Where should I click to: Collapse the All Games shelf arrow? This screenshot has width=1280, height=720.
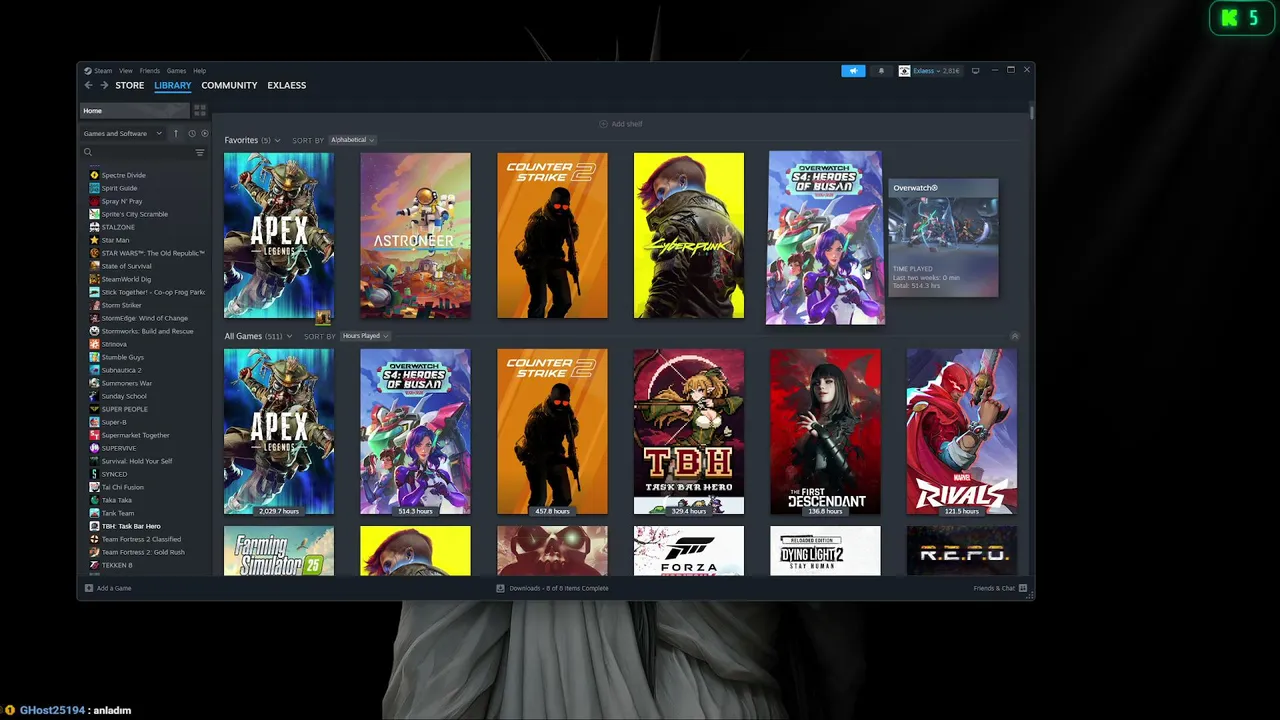click(1015, 336)
